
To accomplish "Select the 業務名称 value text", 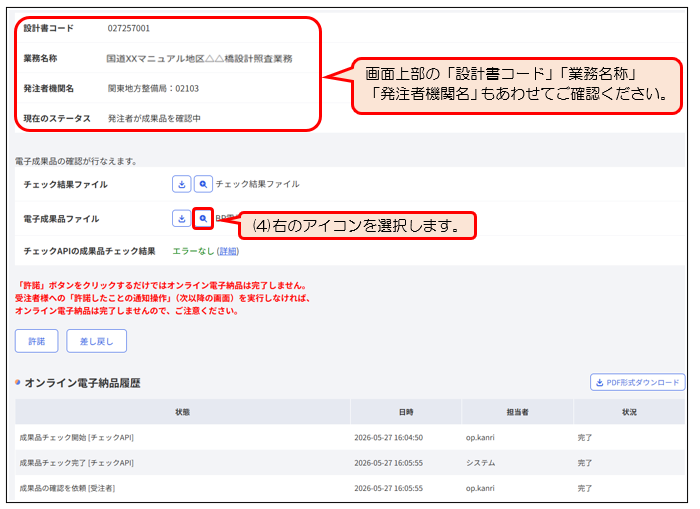I will pos(199,58).
